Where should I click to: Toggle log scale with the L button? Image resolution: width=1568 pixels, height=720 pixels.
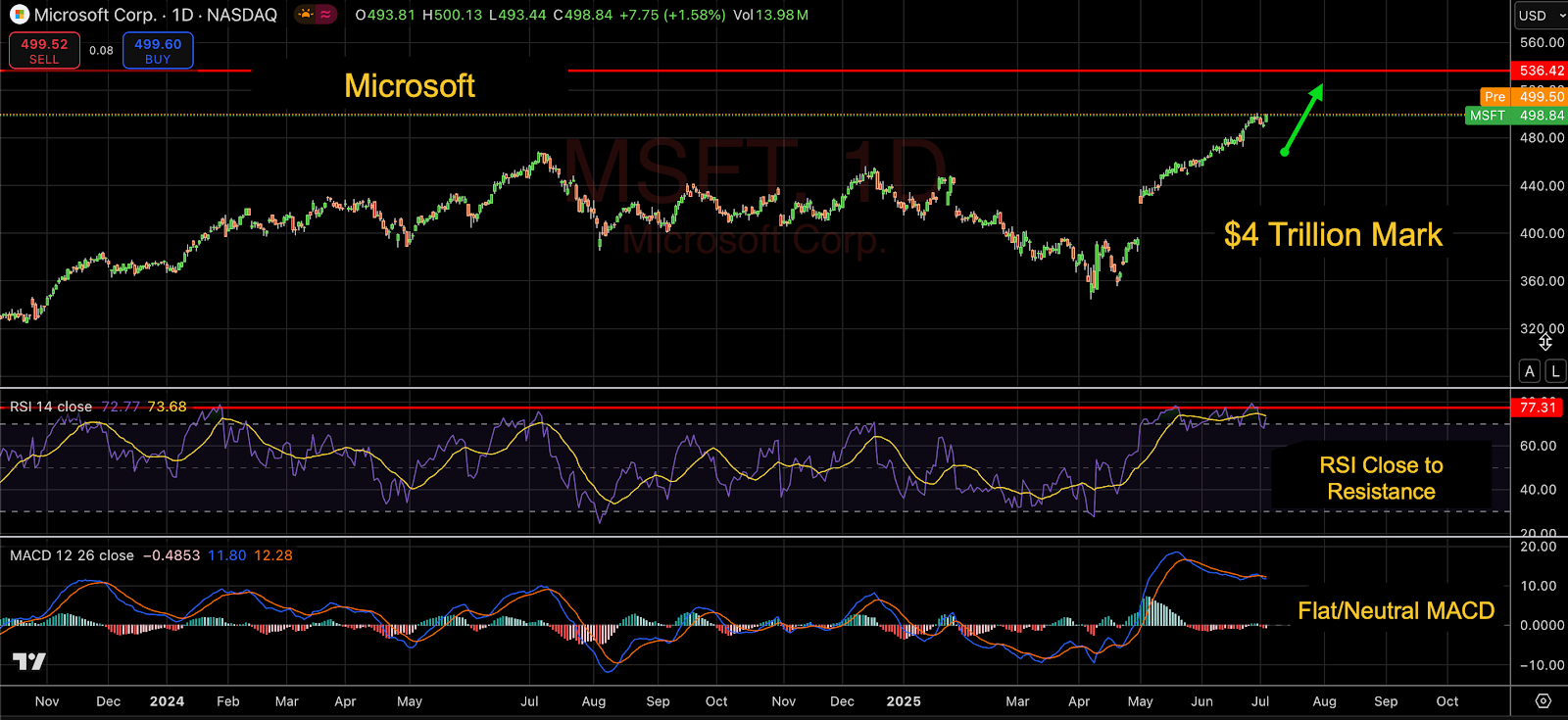point(1555,371)
